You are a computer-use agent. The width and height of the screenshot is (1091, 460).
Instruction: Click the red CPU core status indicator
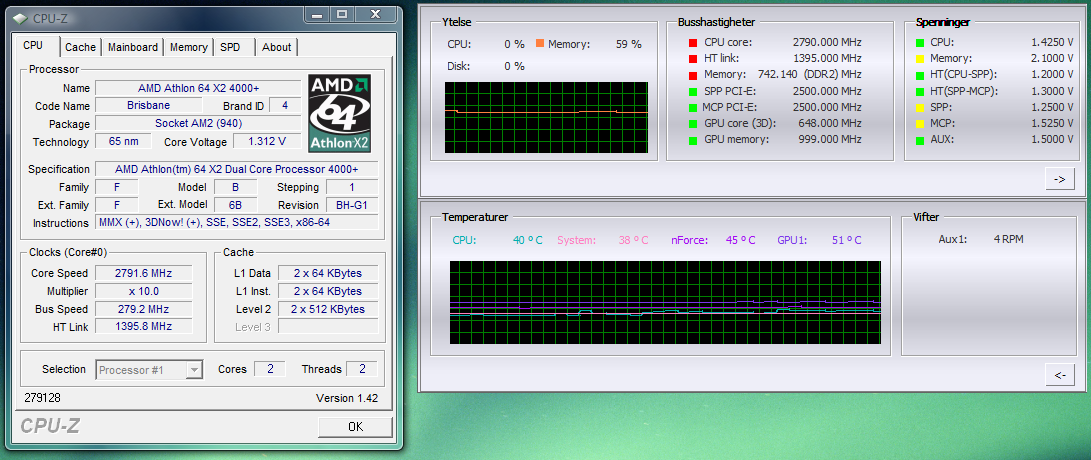pyautogui.click(x=692, y=42)
